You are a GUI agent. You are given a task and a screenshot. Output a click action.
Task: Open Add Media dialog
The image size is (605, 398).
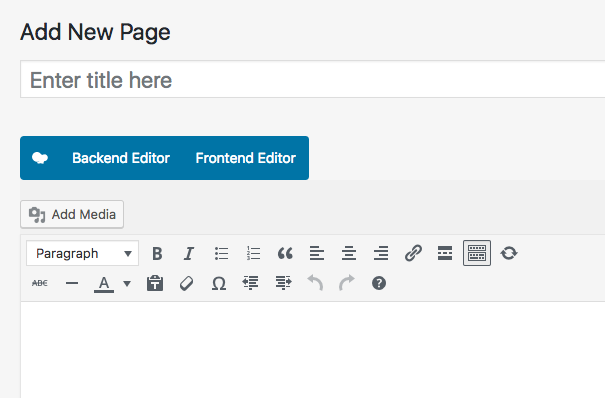coord(72,214)
